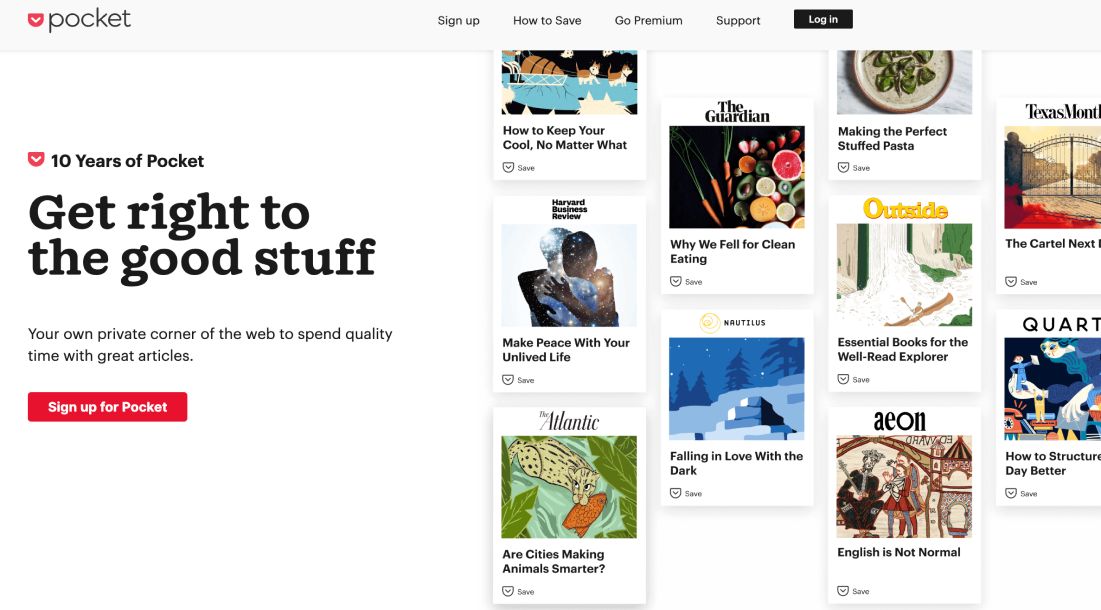Save the Are Cities Making Animals Smarter article
This screenshot has width=1101, height=610.
(518, 592)
